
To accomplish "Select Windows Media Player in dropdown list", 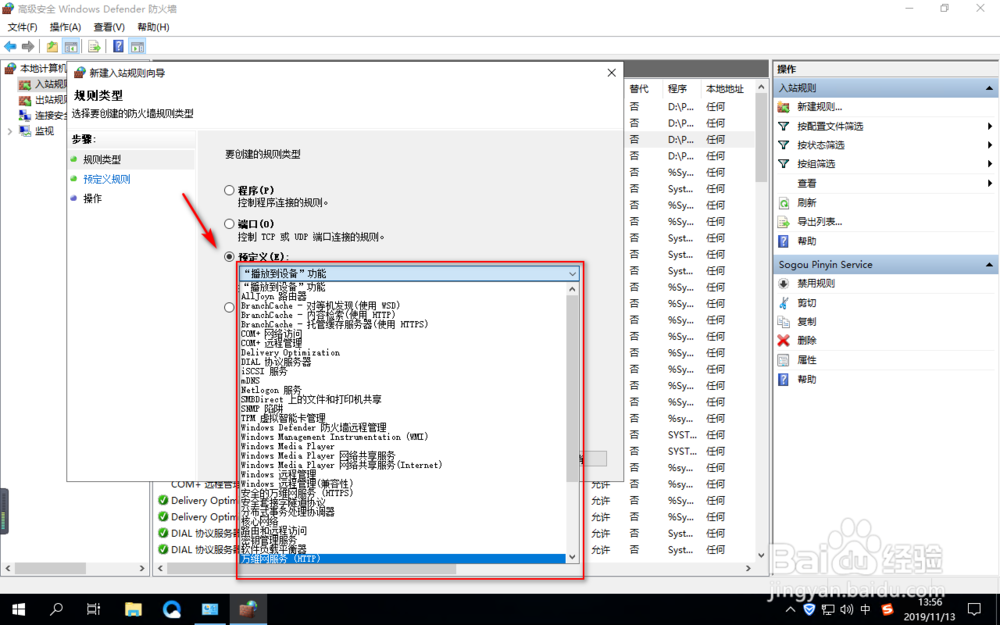I will tap(402, 446).
